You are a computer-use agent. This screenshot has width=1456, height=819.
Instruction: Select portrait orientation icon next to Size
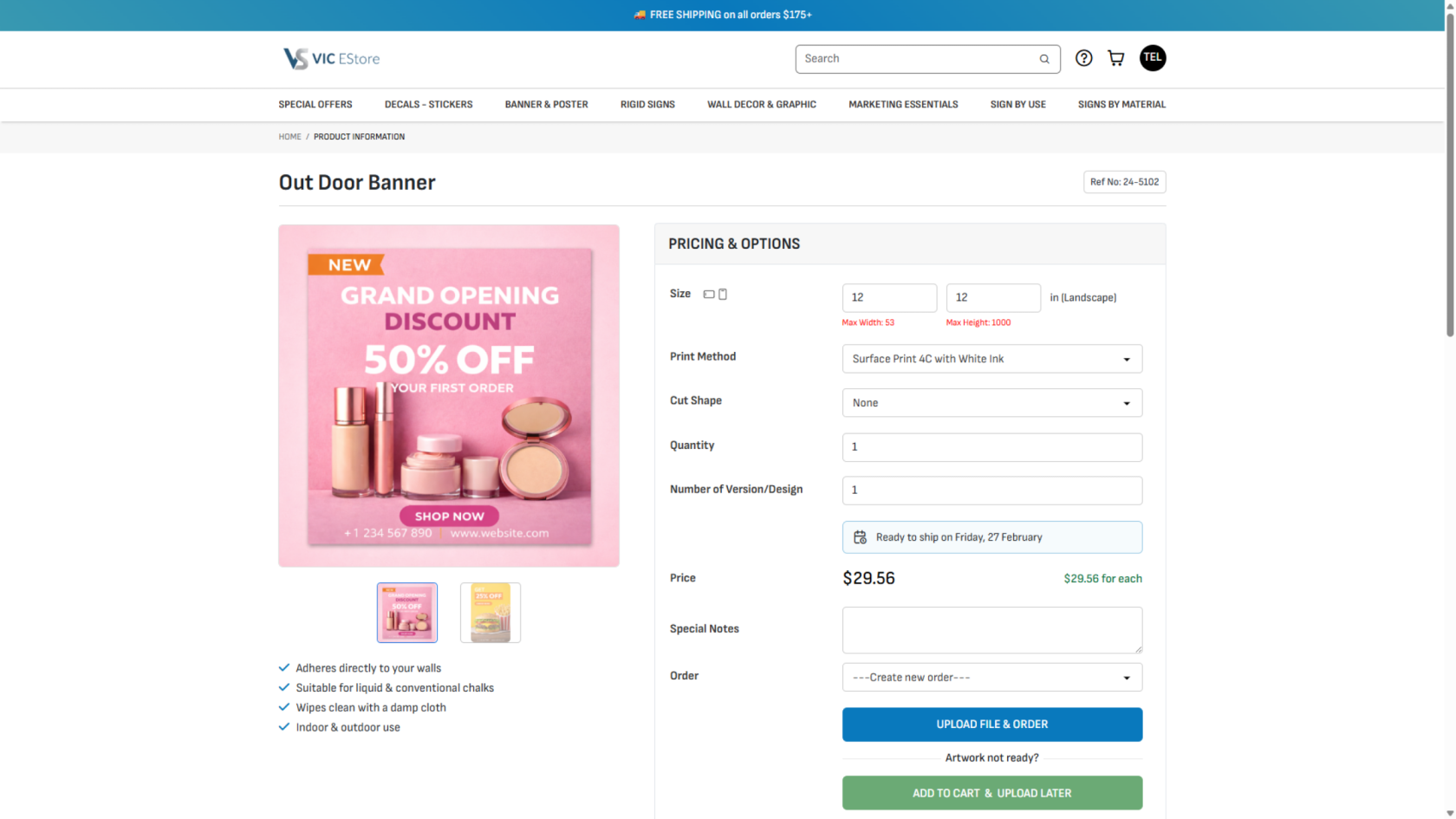pyautogui.click(x=723, y=295)
